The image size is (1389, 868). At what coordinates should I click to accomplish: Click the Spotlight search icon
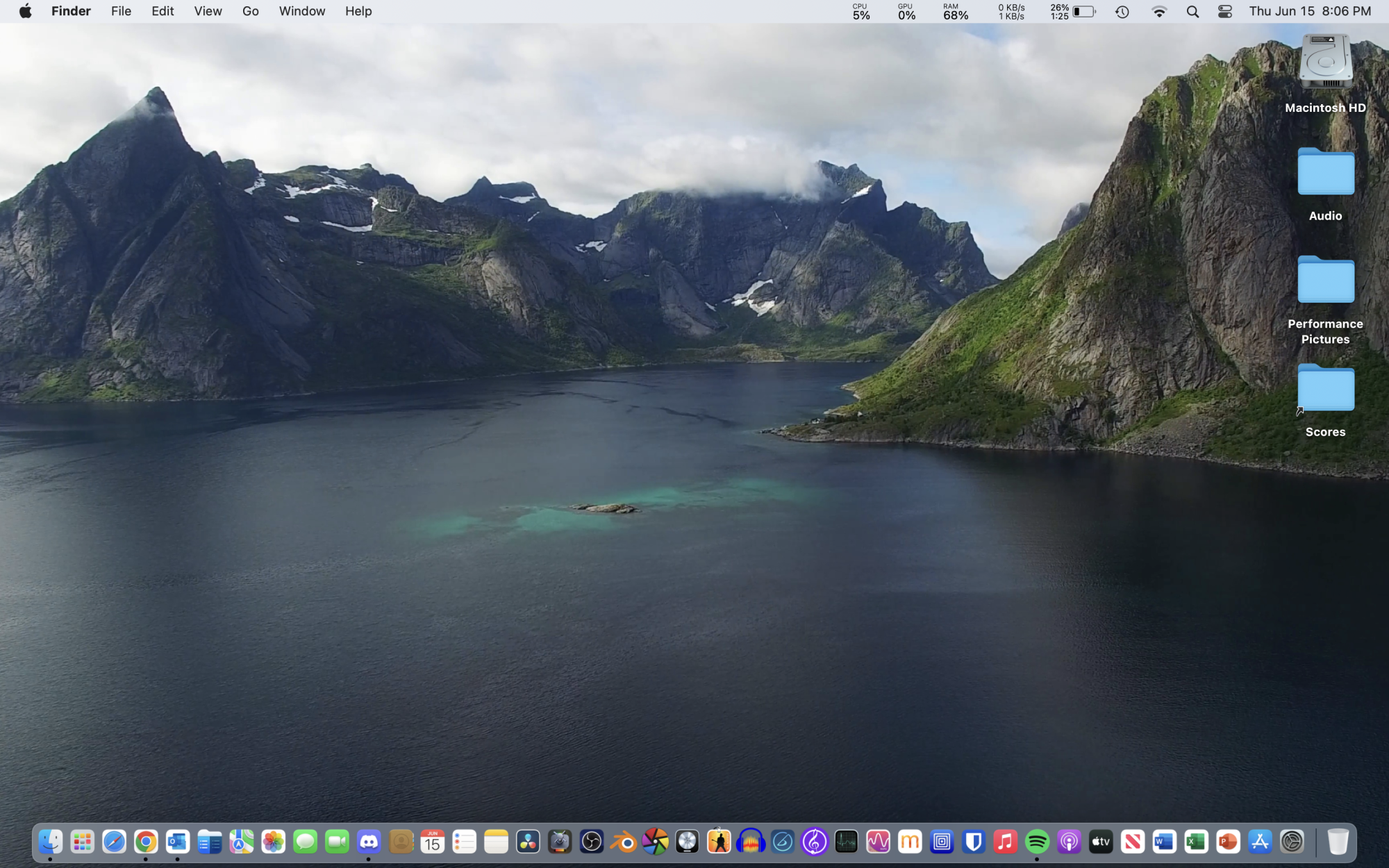1192,11
